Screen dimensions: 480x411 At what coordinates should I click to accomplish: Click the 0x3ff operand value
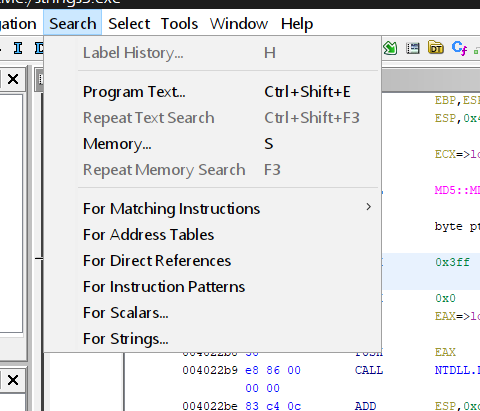452,262
